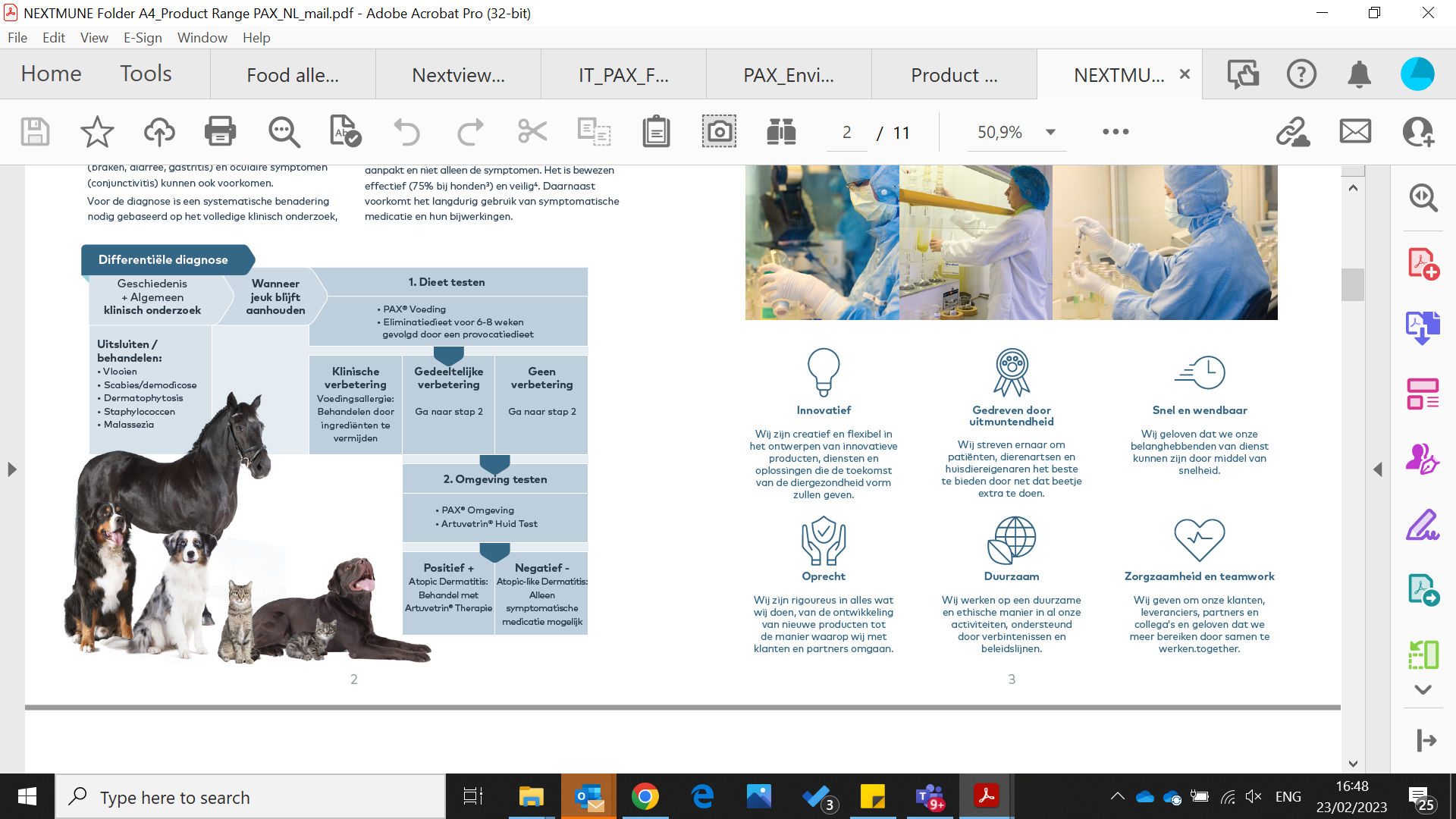Image resolution: width=1456 pixels, height=819 pixels.
Task: Expand the left navigation pane arrow
Action: coord(11,469)
